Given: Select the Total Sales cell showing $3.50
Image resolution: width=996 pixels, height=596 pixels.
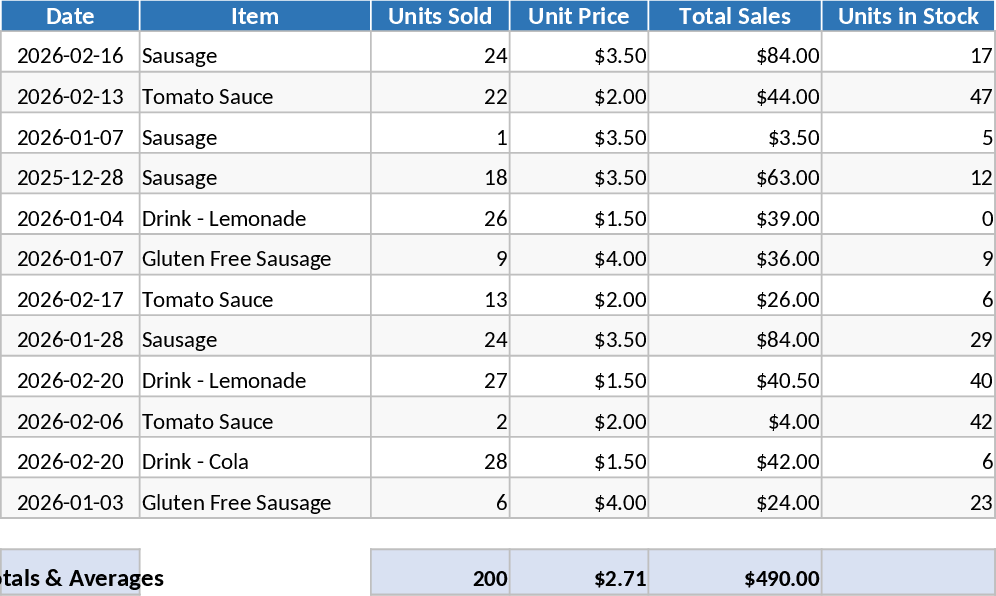Looking at the screenshot, I should (x=735, y=138).
